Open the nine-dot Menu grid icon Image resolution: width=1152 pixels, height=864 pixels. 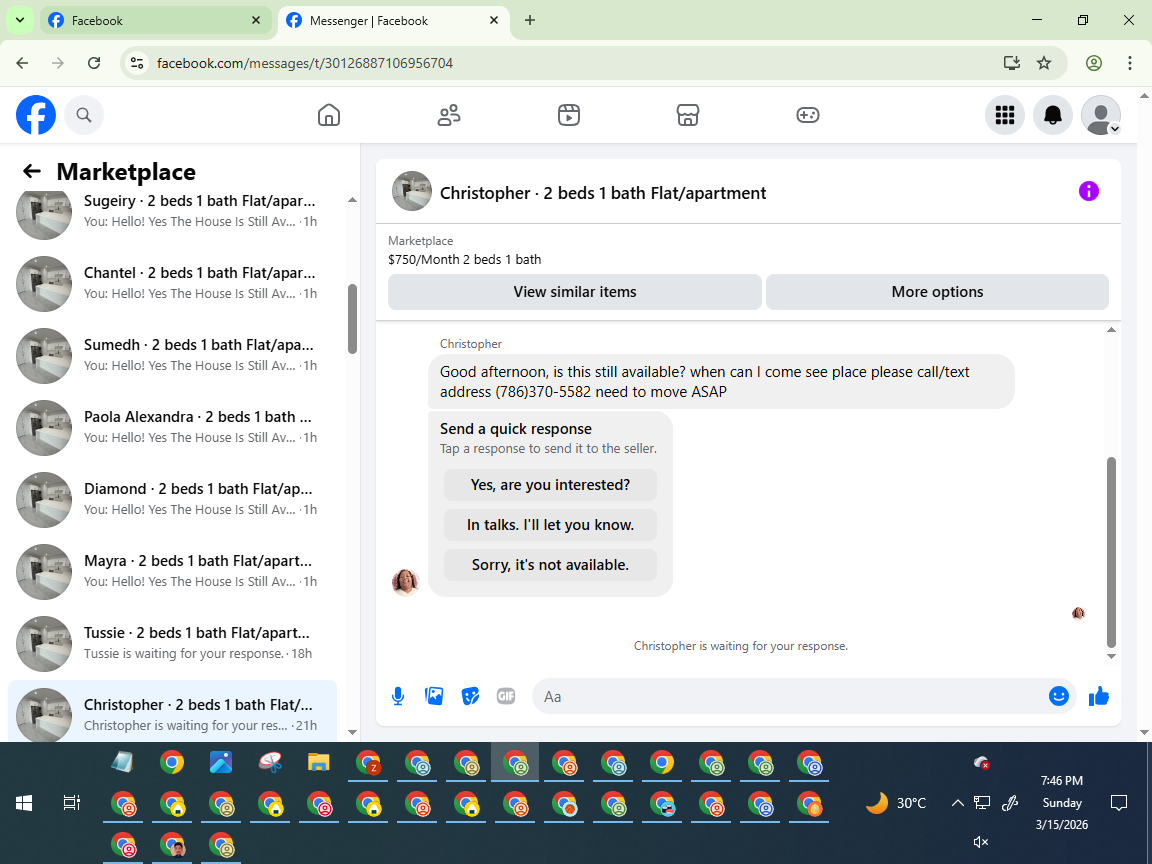coord(1004,115)
